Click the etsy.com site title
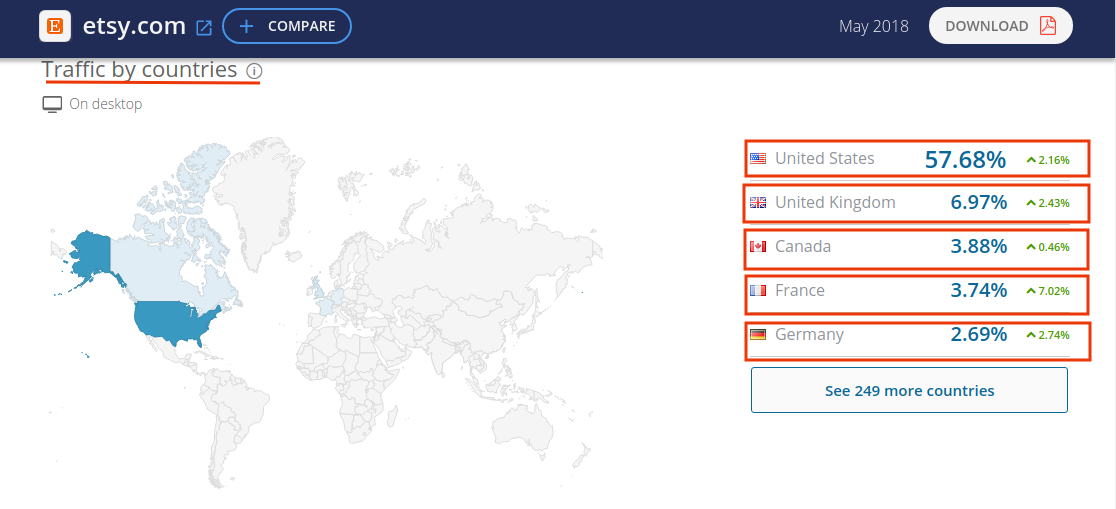This screenshot has height=509, width=1116. 134,26
